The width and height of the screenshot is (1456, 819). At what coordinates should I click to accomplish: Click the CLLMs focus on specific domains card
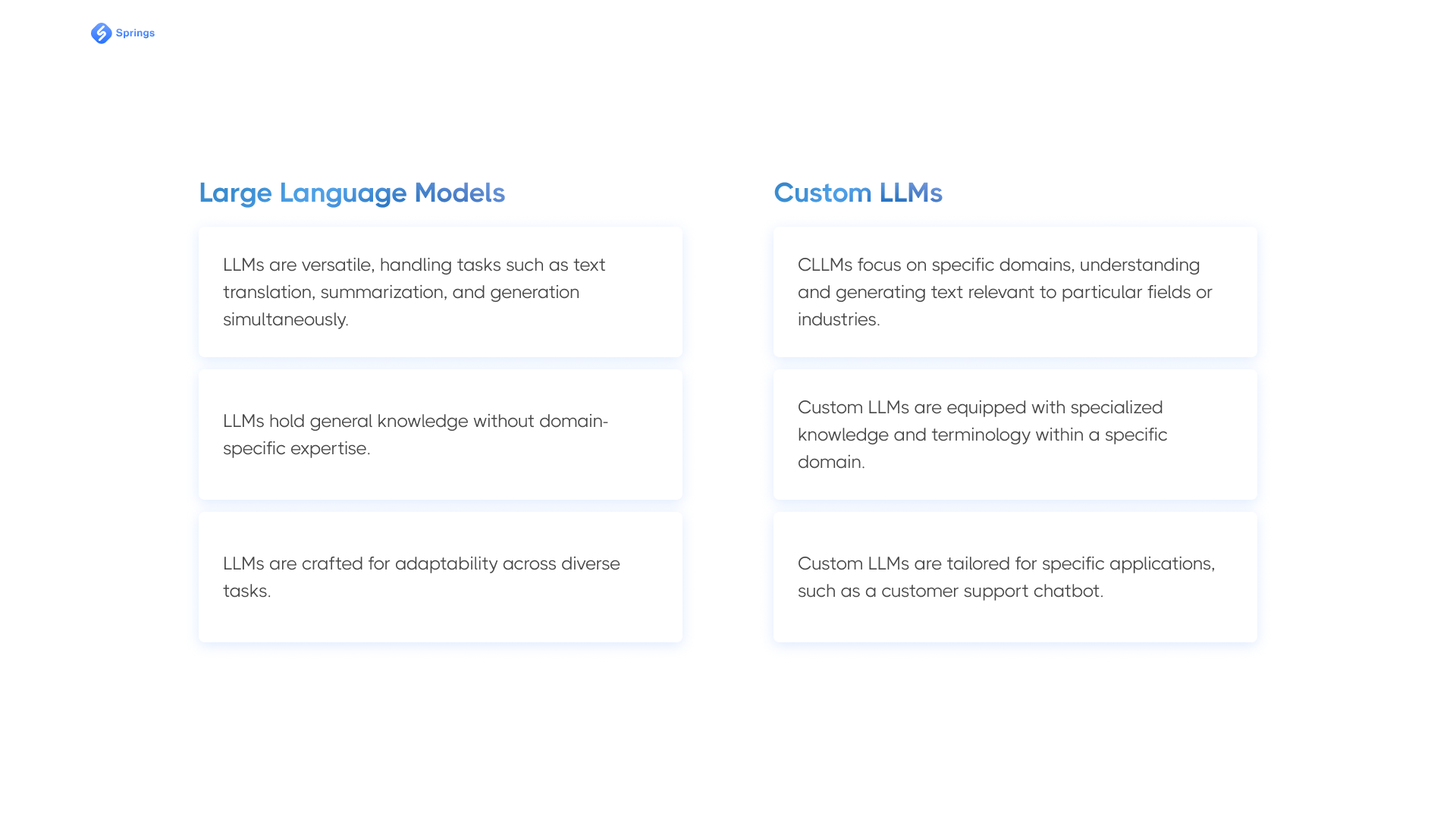1015,292
